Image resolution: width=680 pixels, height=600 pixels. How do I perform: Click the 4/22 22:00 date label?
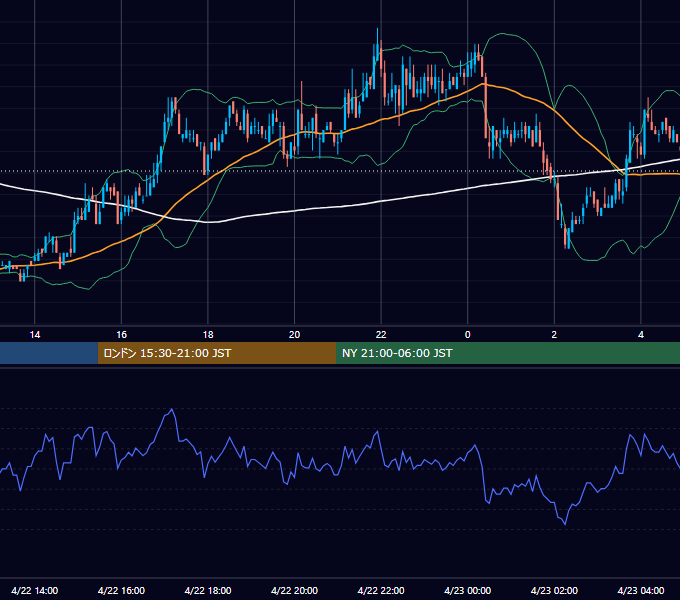(381, 590)
